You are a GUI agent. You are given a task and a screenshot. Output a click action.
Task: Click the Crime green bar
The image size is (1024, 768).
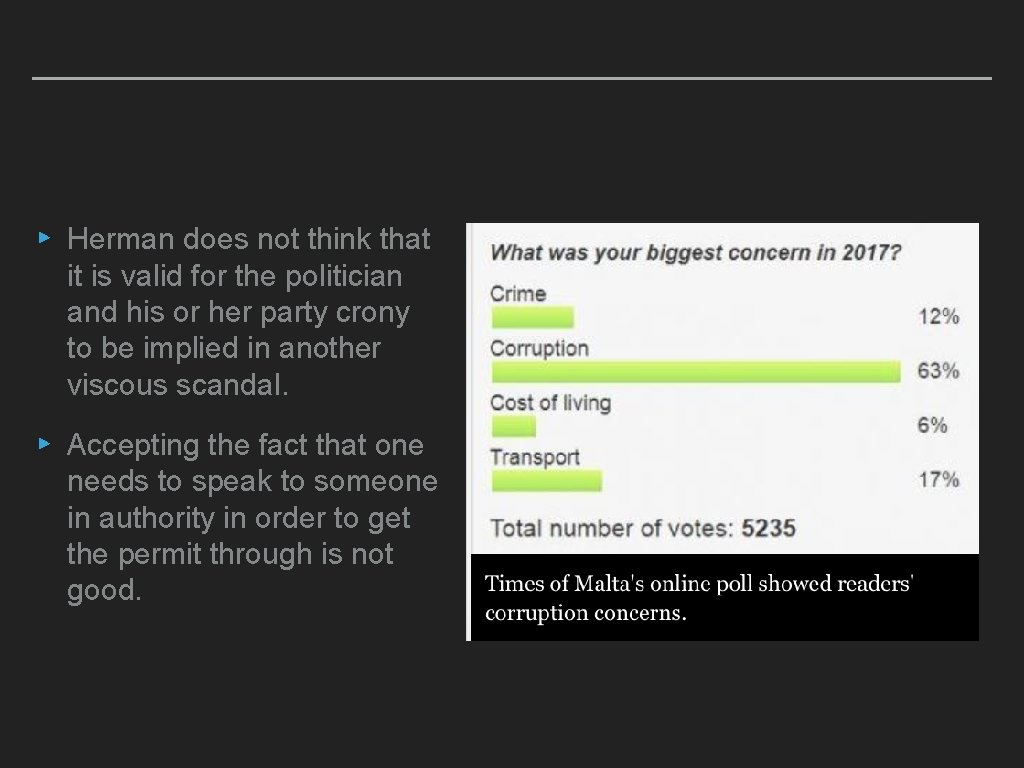tap(532, 318)
